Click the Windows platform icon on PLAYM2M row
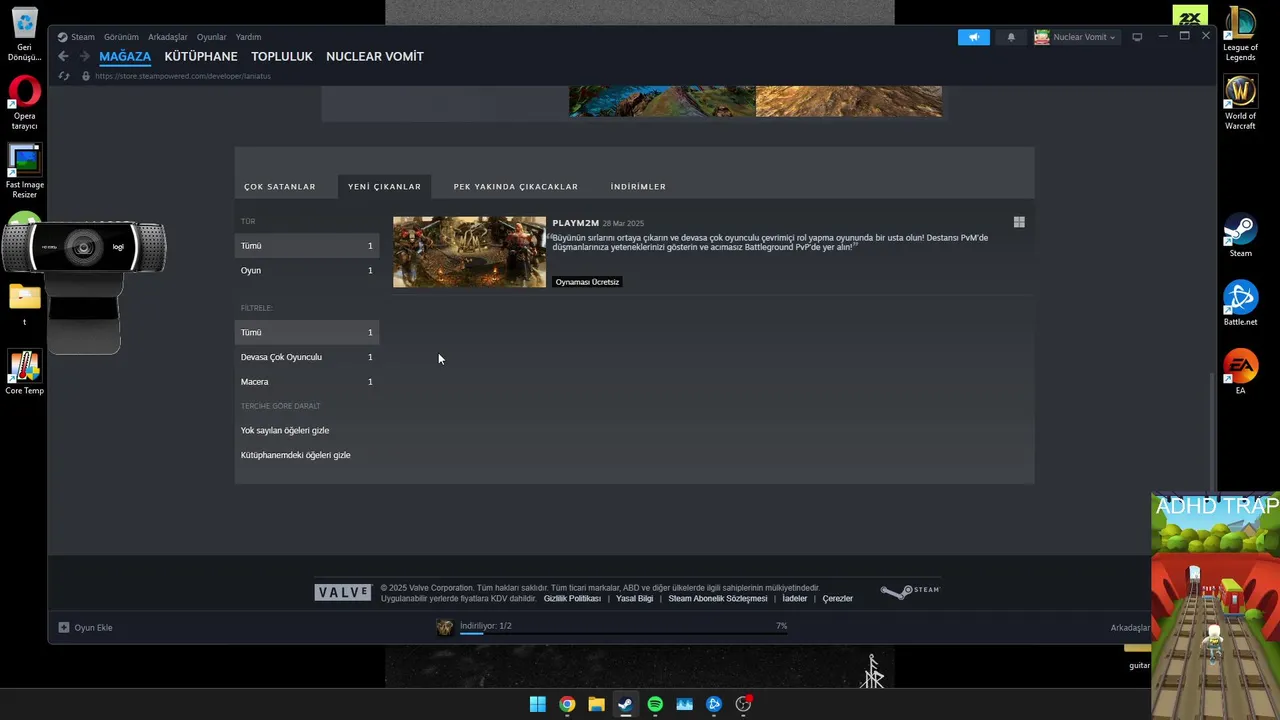This screenshot has width=1280, height=720. click(1019, 223)
